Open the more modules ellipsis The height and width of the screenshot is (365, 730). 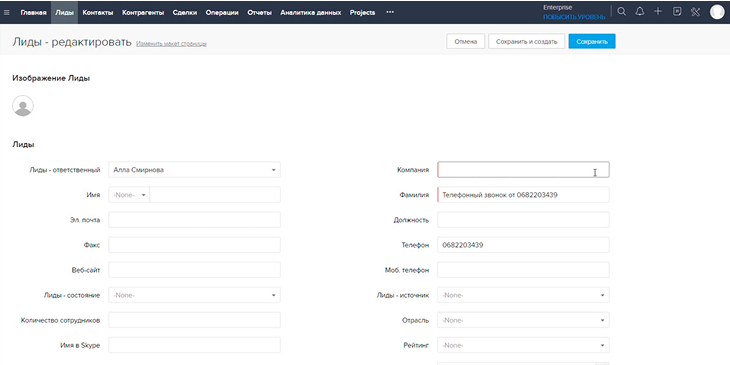pyautogui.click(x=390, y=13)
